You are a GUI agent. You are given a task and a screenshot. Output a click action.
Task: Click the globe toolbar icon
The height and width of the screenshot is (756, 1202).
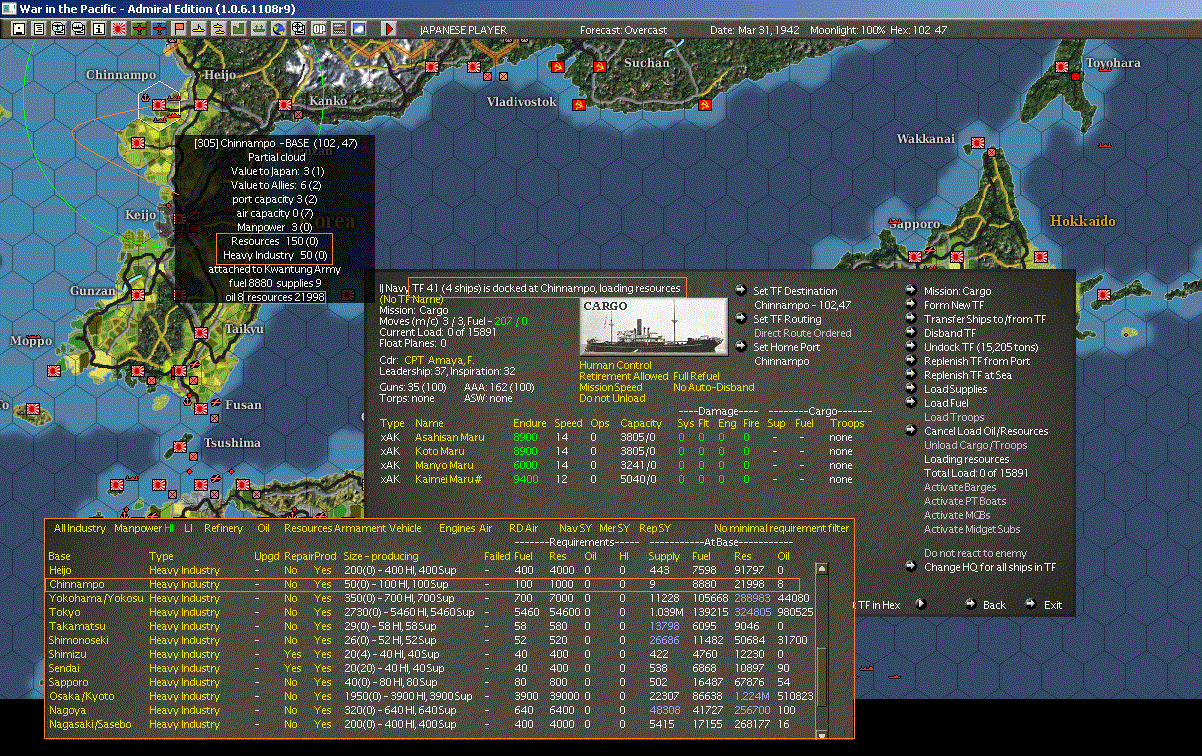click(279, 29)
